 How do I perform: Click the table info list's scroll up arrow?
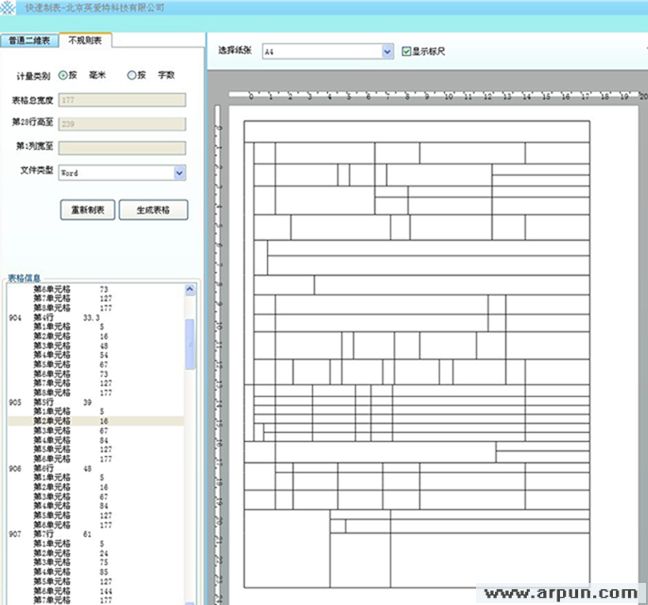(191, 291)
